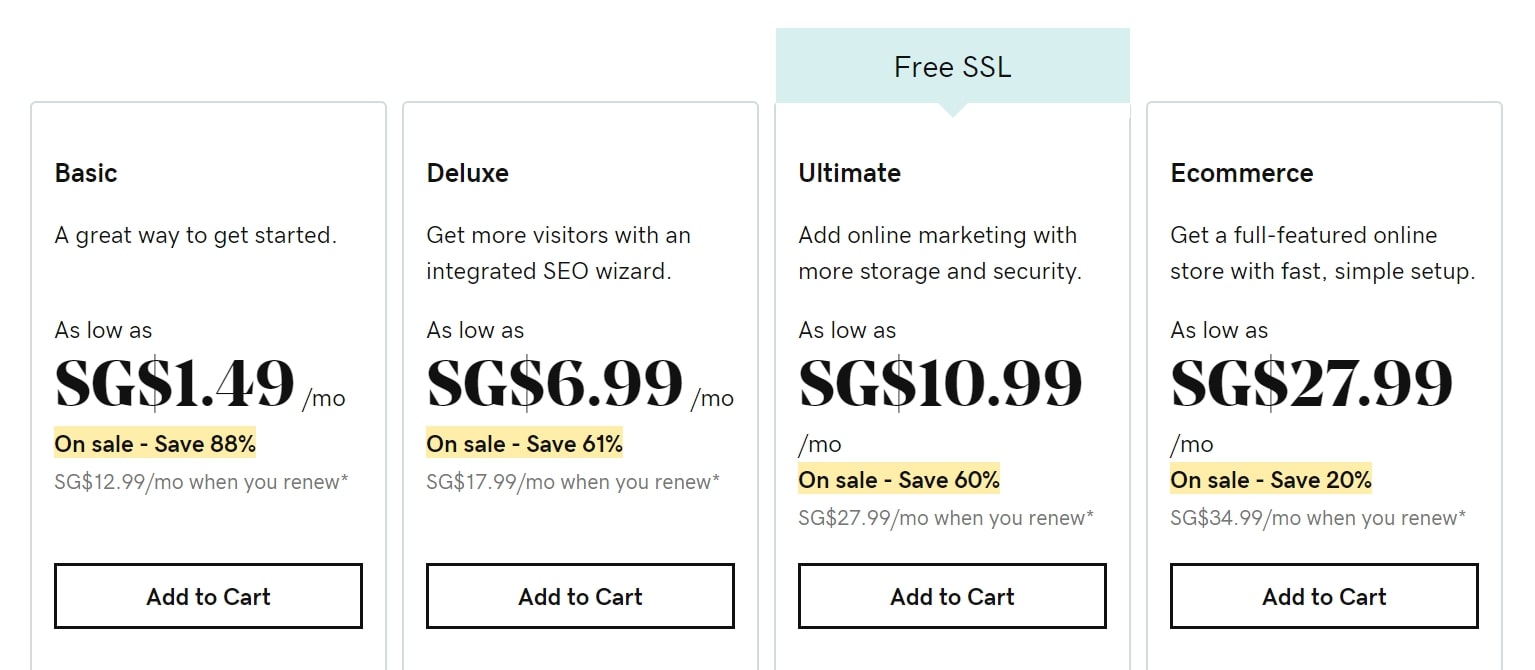Click the Save 60% sale badge
Image resolution: width=1535 pixels, height=670 pixels.
click(899, 479)
